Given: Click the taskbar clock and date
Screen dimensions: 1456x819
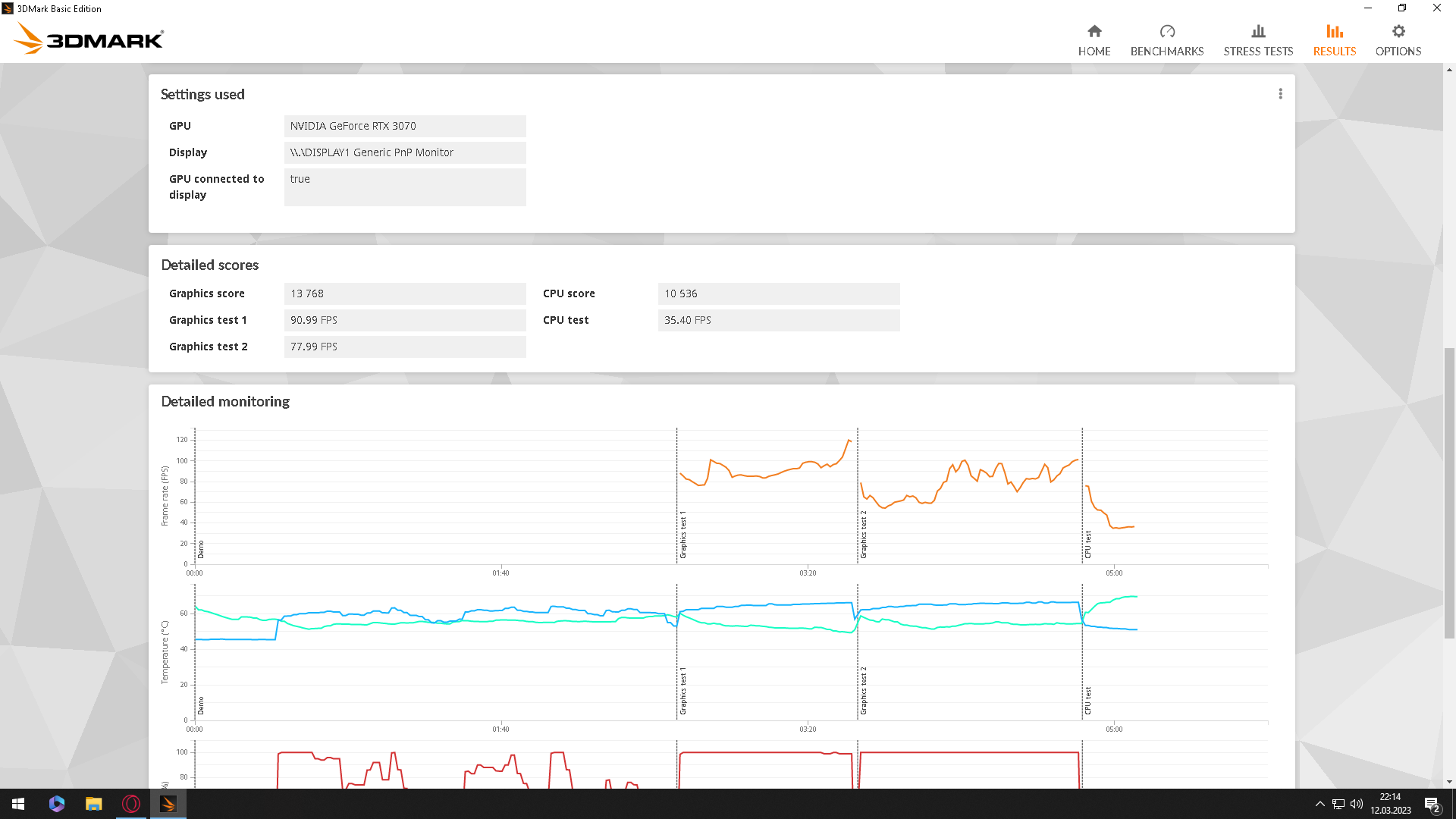Looking at the screenshot, I should [x=1390, y=804].
